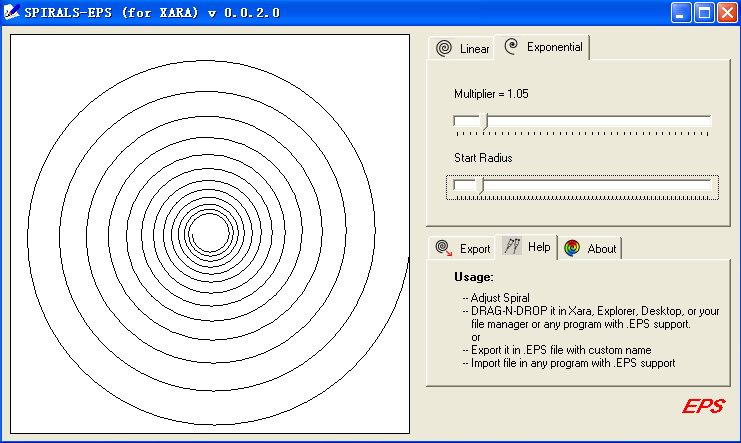The image size is (741, 443).
Task: Click the Exponential spiral icon
Action: (511, 46)
